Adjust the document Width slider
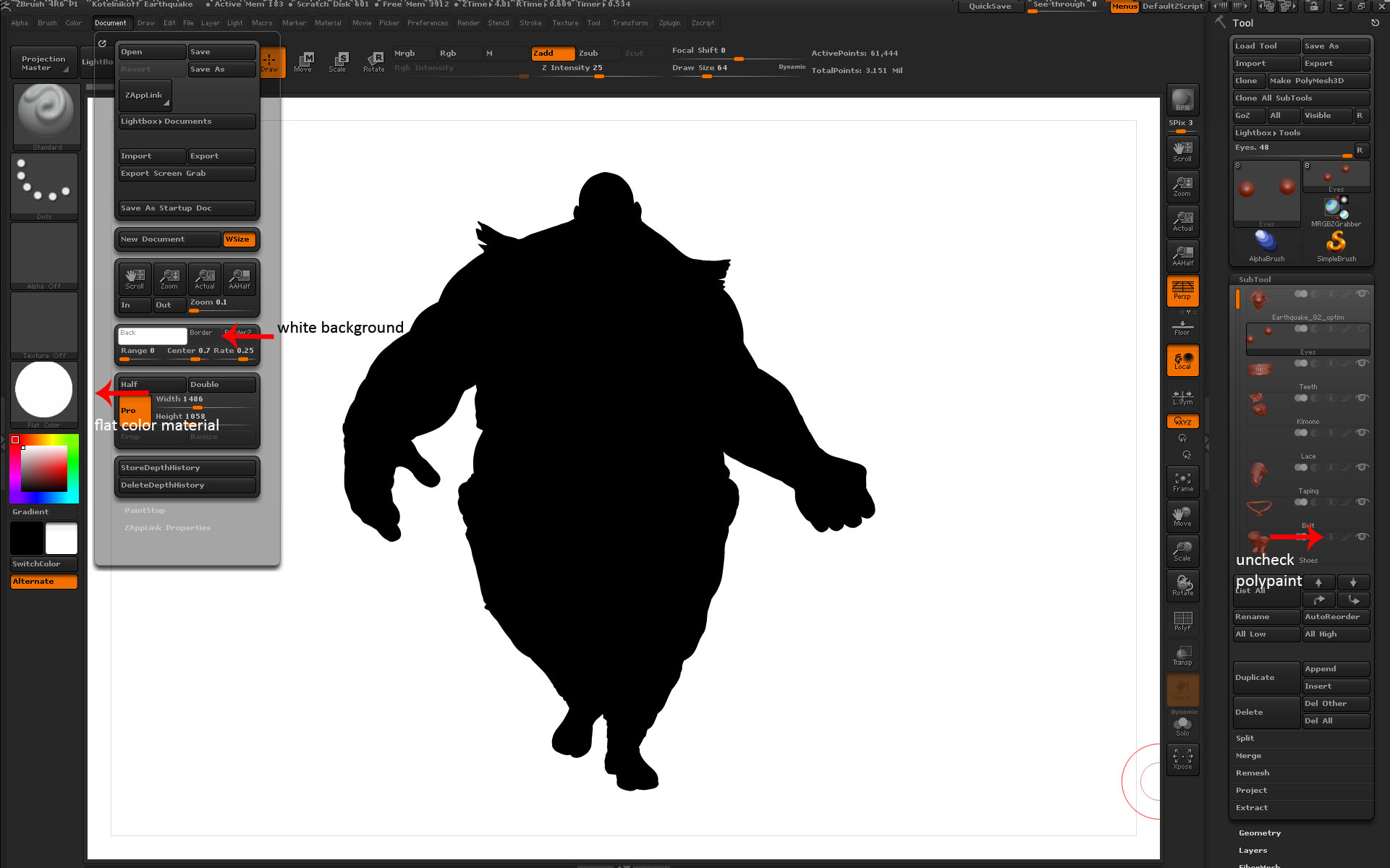1390x868 pixels. [205, 402]
